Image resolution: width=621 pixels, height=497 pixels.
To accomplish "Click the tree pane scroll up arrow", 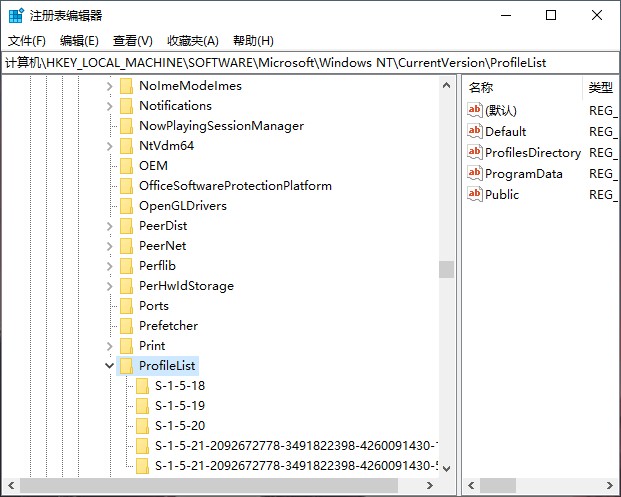I will click(x=446, y=85).
